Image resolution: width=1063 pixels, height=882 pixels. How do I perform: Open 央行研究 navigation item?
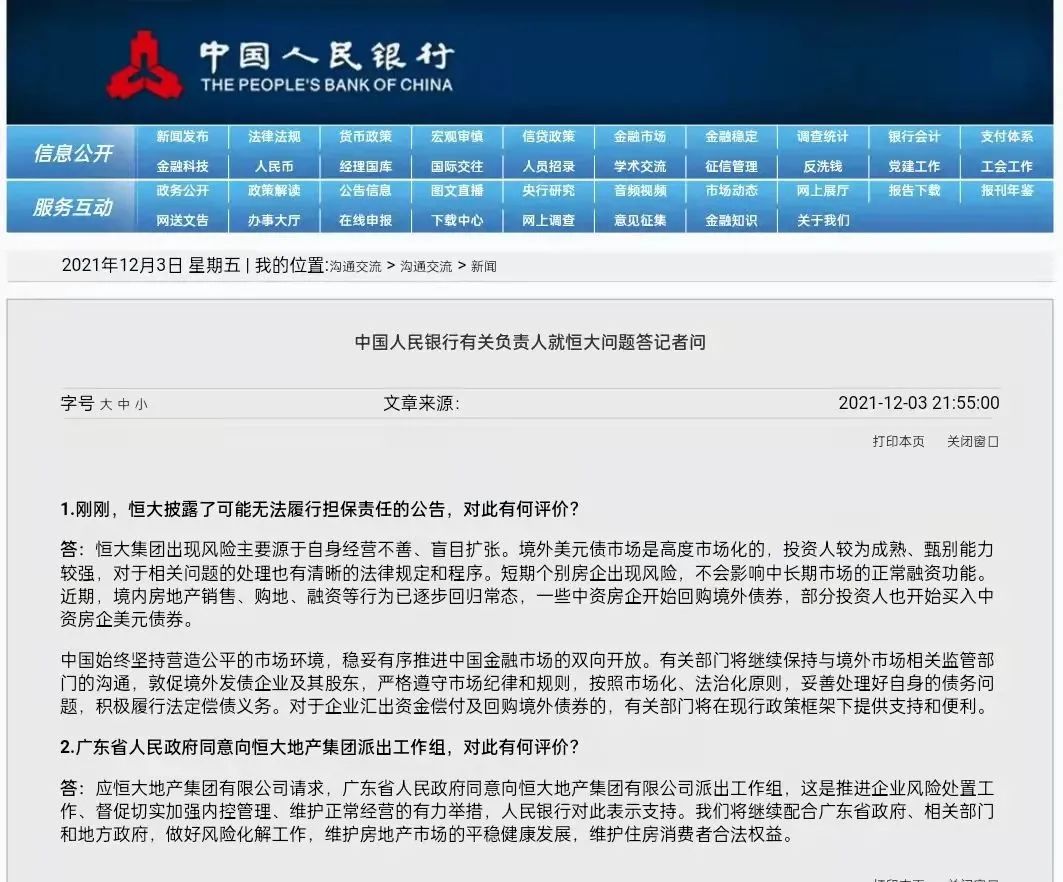pos(548,191)
